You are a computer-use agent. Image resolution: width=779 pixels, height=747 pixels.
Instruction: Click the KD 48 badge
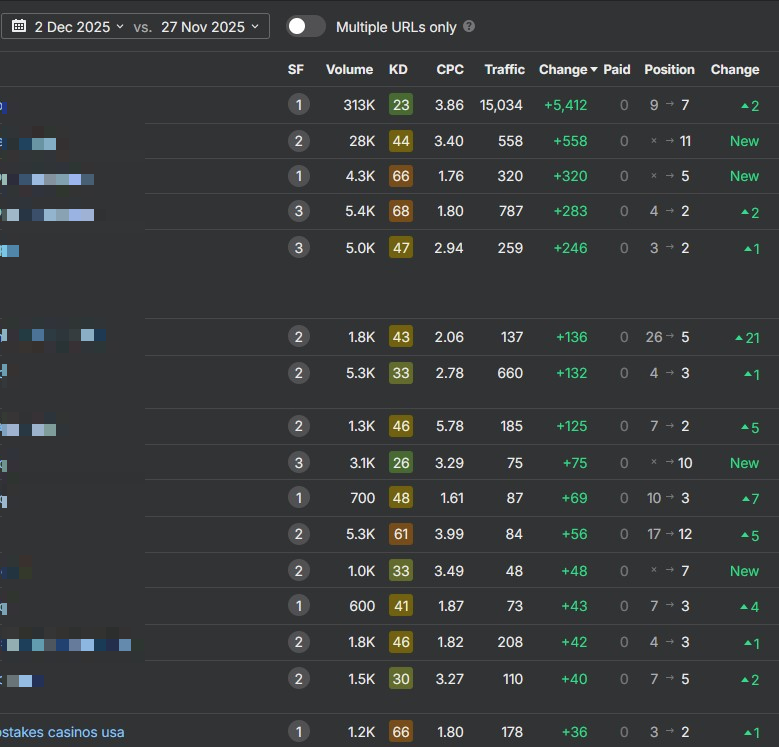[401, 498]
